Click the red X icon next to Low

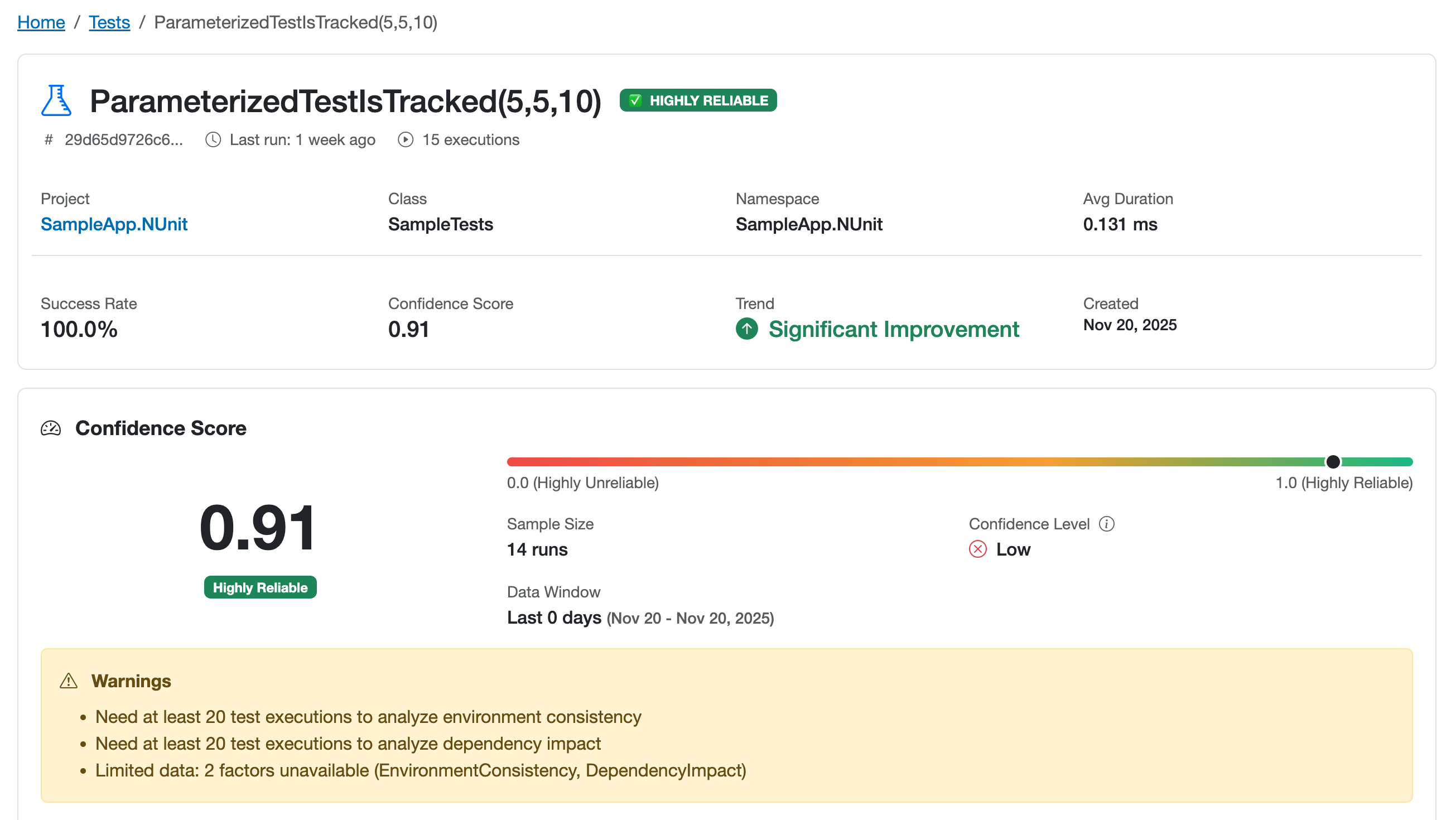pyautogui.click(x=977, y=549)
